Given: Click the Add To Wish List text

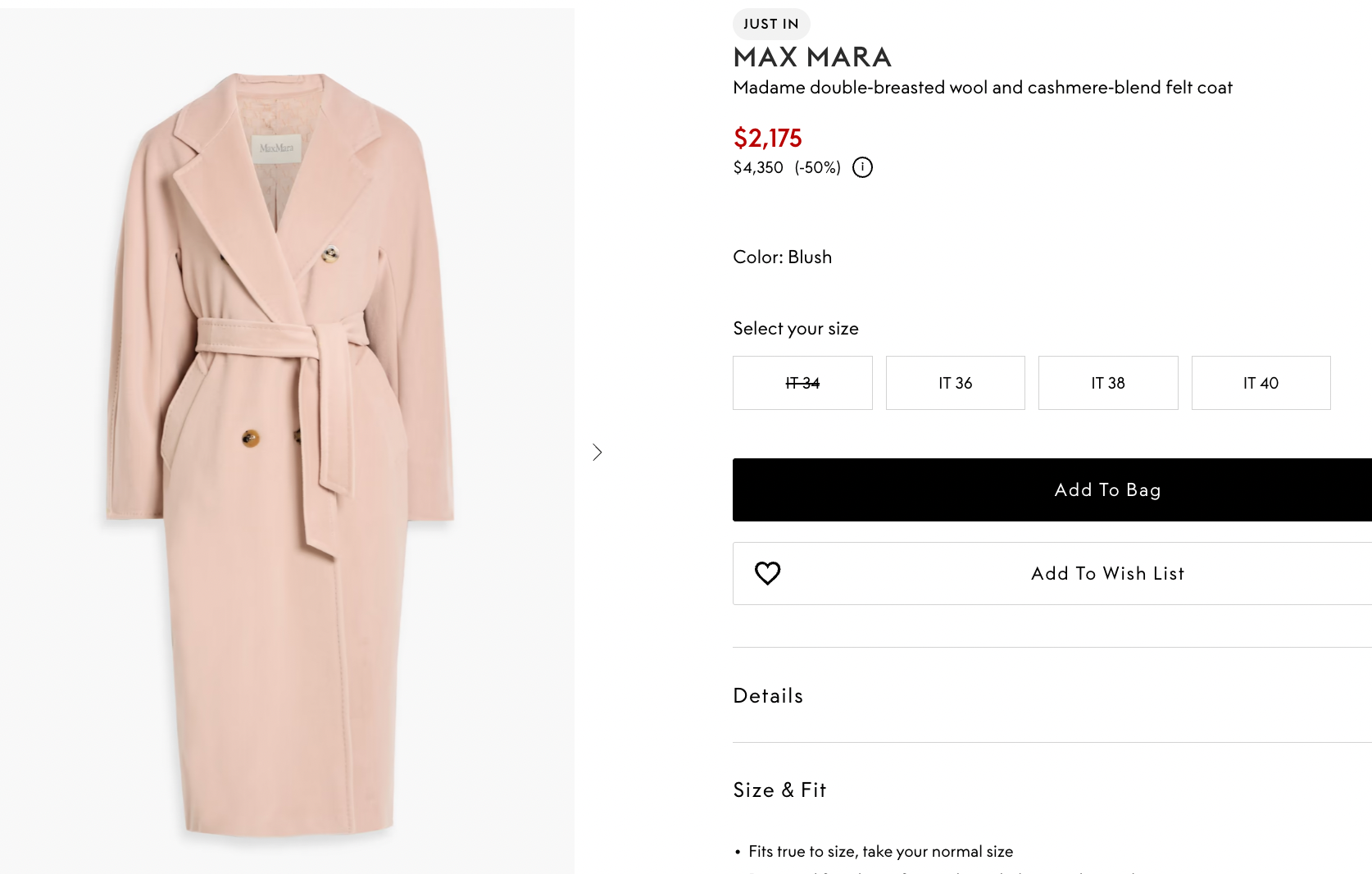Looking at the screenshot, I should click(x=1107, y=574).
